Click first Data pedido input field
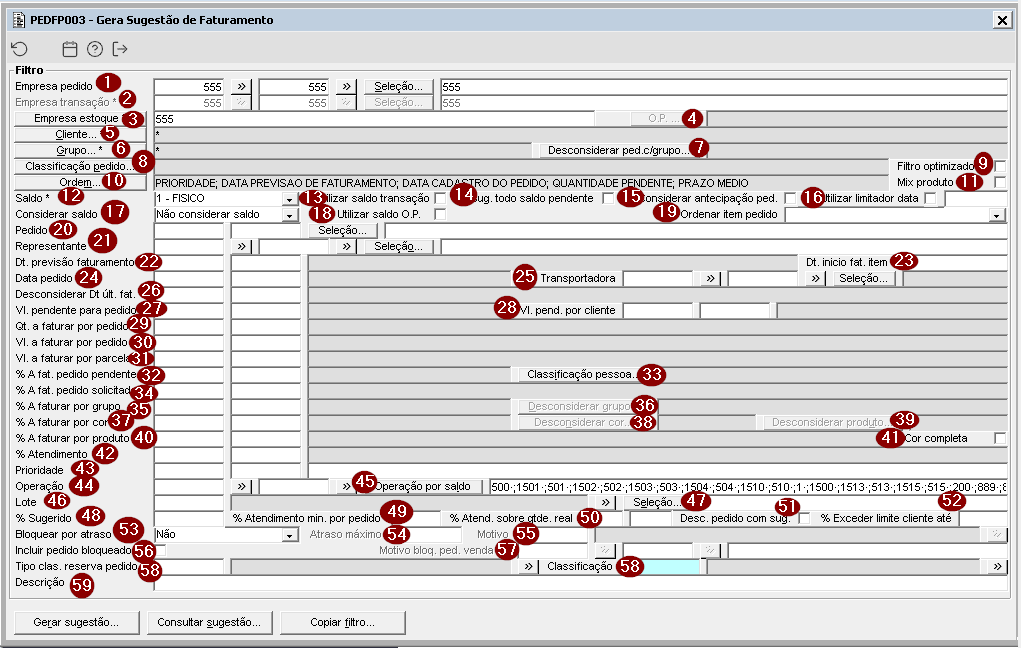The height and width of the screenshot is (648, 1021). pos(189,278)
